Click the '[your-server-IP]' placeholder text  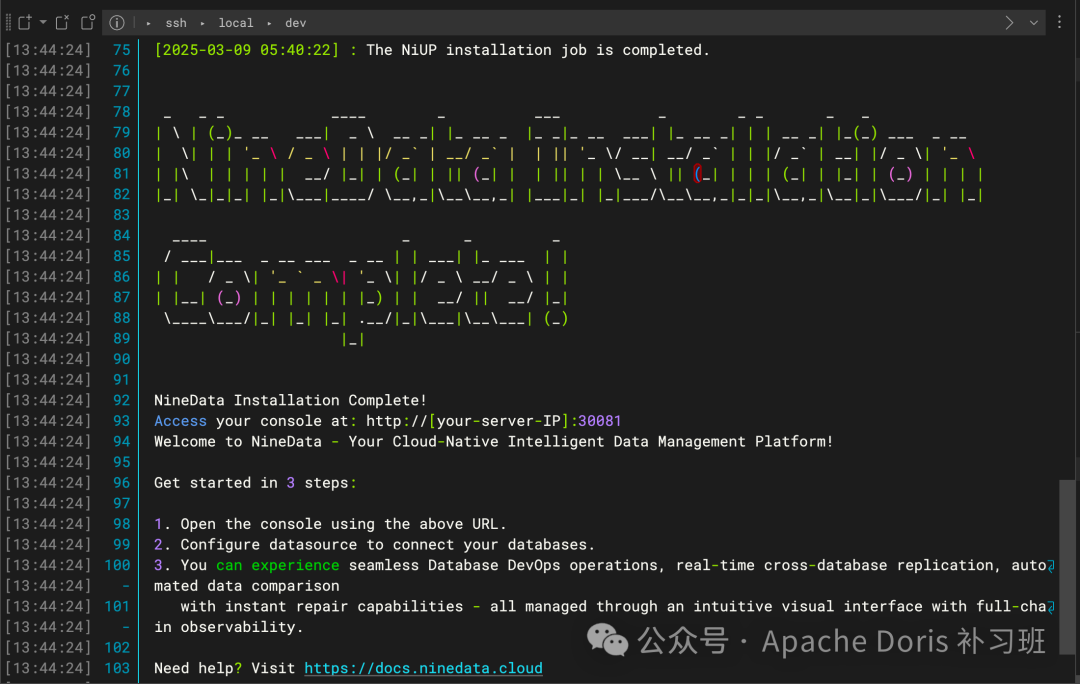coord(499,421)
